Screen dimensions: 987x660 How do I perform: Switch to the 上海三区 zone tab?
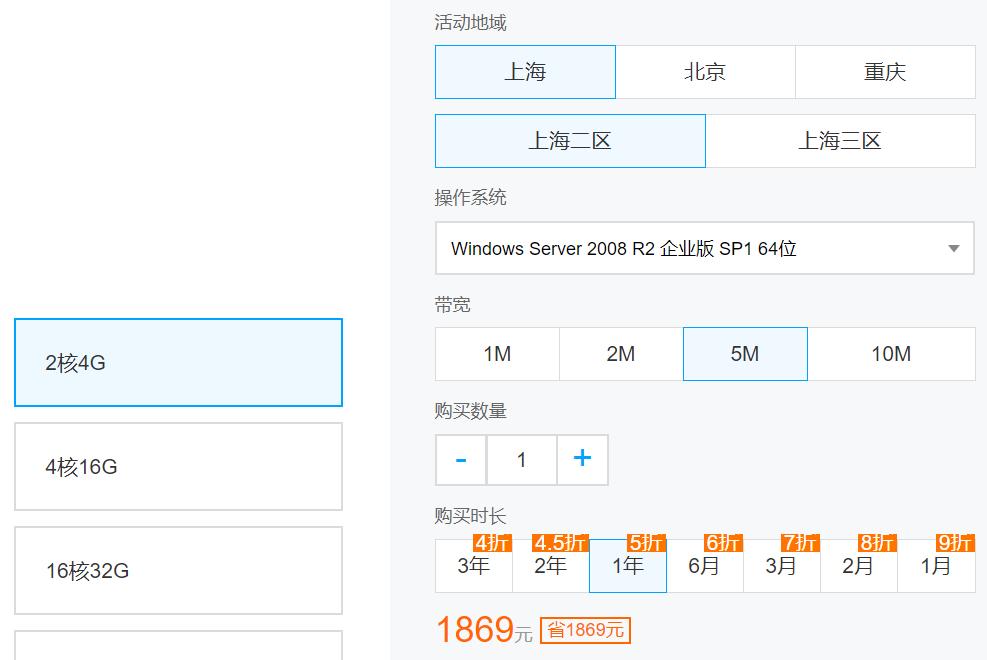(841, 140)
